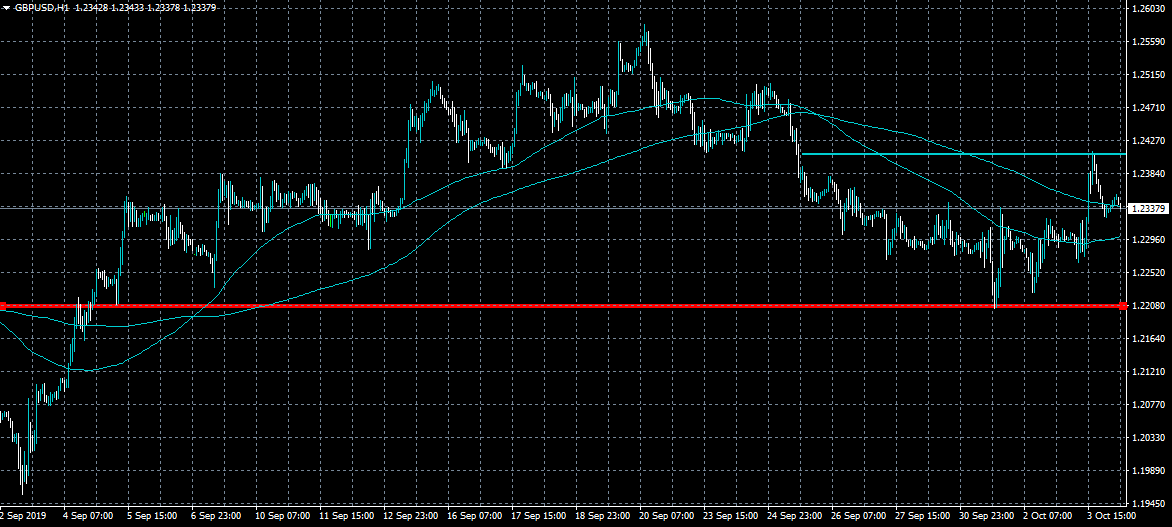Click the 1.19890 price axis label
This screenshot has width=1172, height=527.
1148,470
